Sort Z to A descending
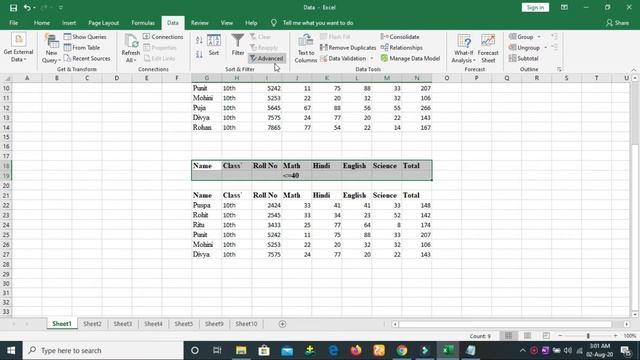 click(x=199, y=54)
